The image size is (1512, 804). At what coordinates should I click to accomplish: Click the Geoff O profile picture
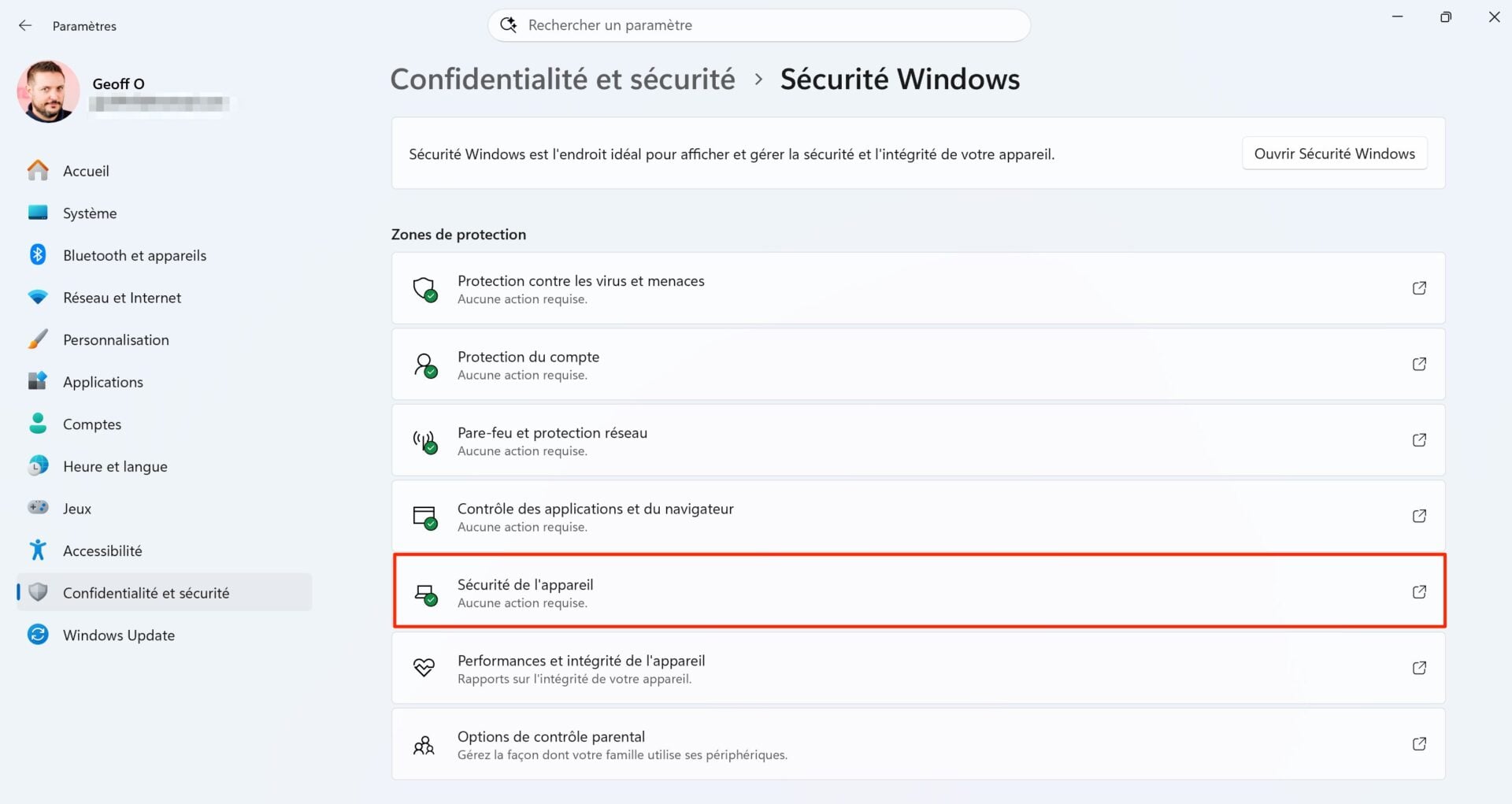coord(48,91)
